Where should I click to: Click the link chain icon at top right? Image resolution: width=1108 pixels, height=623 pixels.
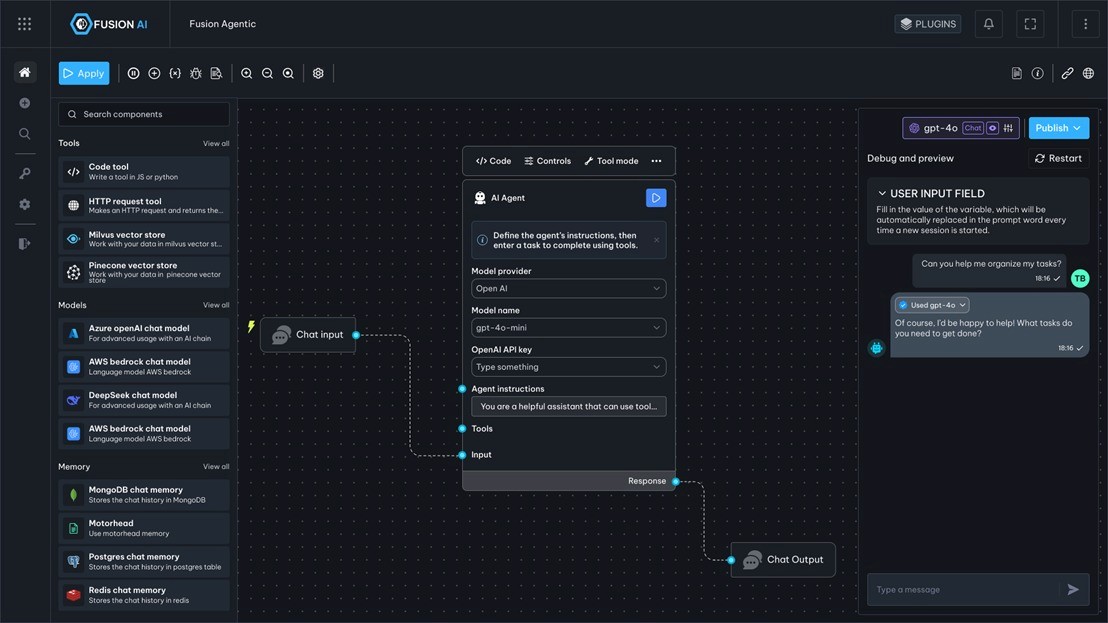coord(1068,73)
